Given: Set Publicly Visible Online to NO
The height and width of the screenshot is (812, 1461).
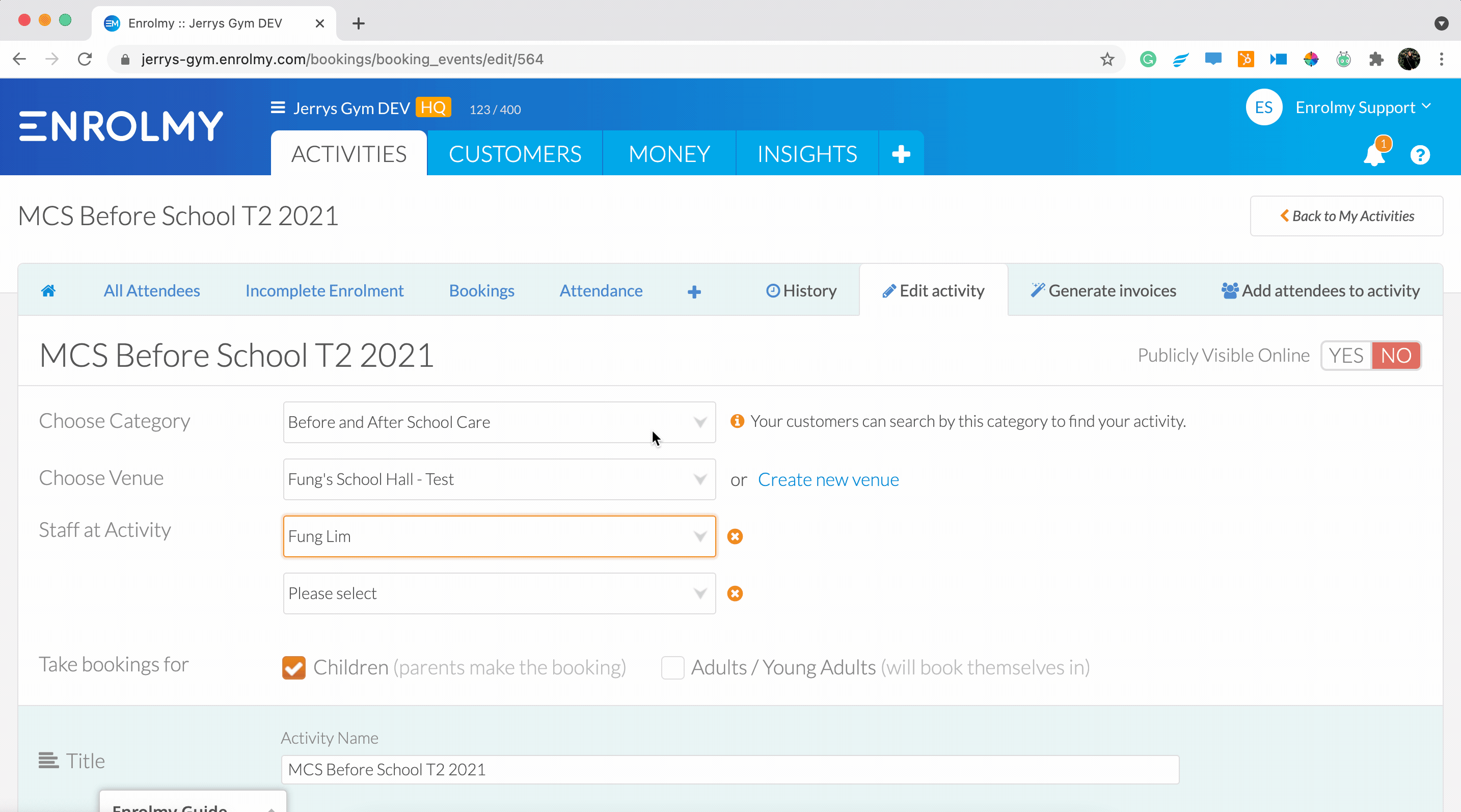Looking at the screenshot, I should click(x=1396, y=356).
